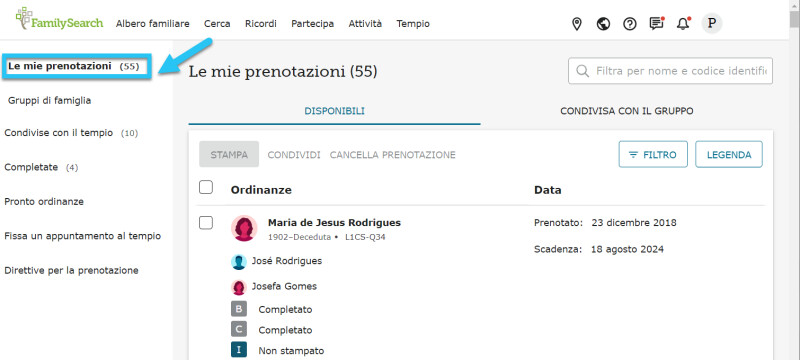This screenshot has height=360, width=800.
Task: Click the STAMPA button
Action: click(x=229, y=155)
